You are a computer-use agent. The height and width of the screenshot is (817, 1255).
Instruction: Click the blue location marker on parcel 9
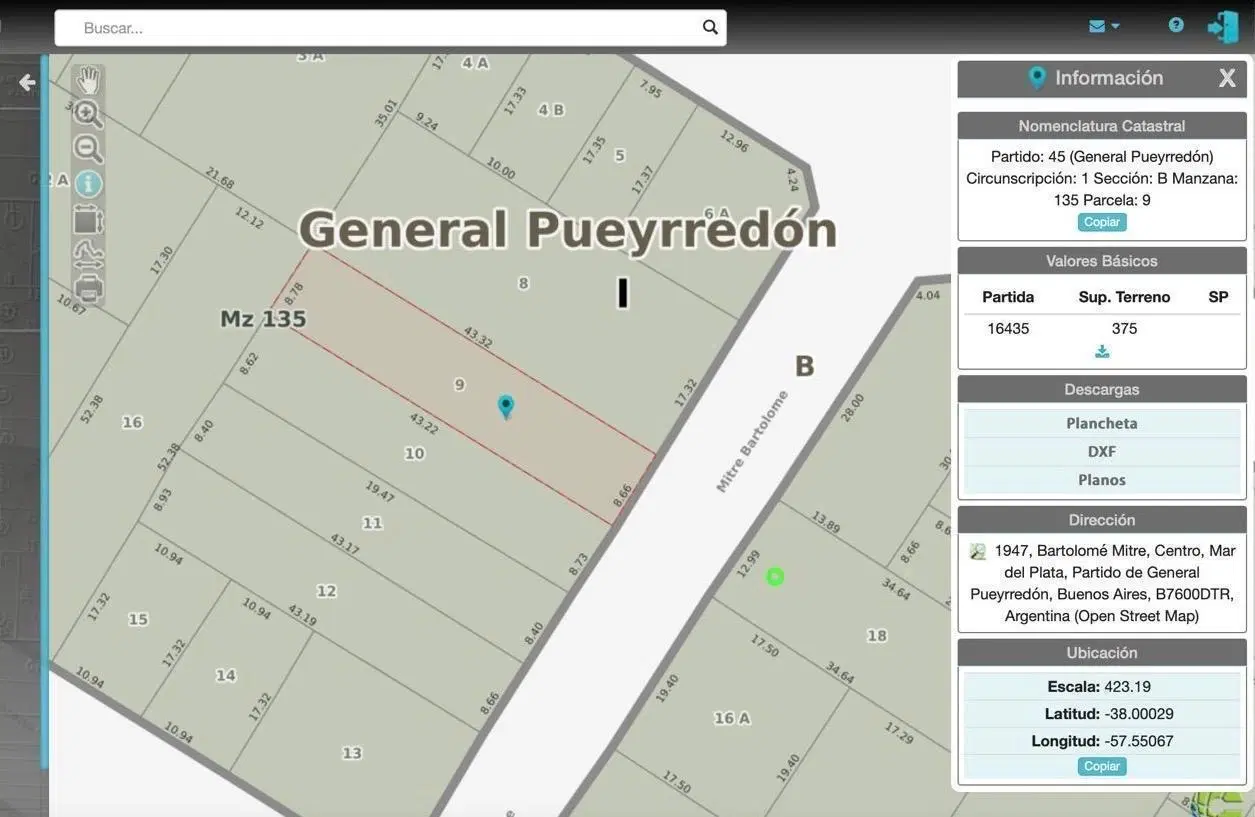506,405
